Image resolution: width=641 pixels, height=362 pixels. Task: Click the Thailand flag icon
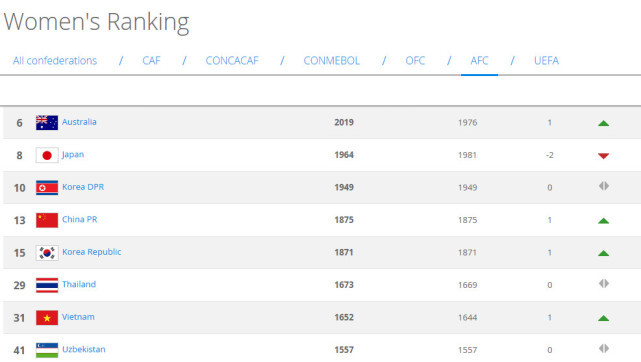[47, 285]
